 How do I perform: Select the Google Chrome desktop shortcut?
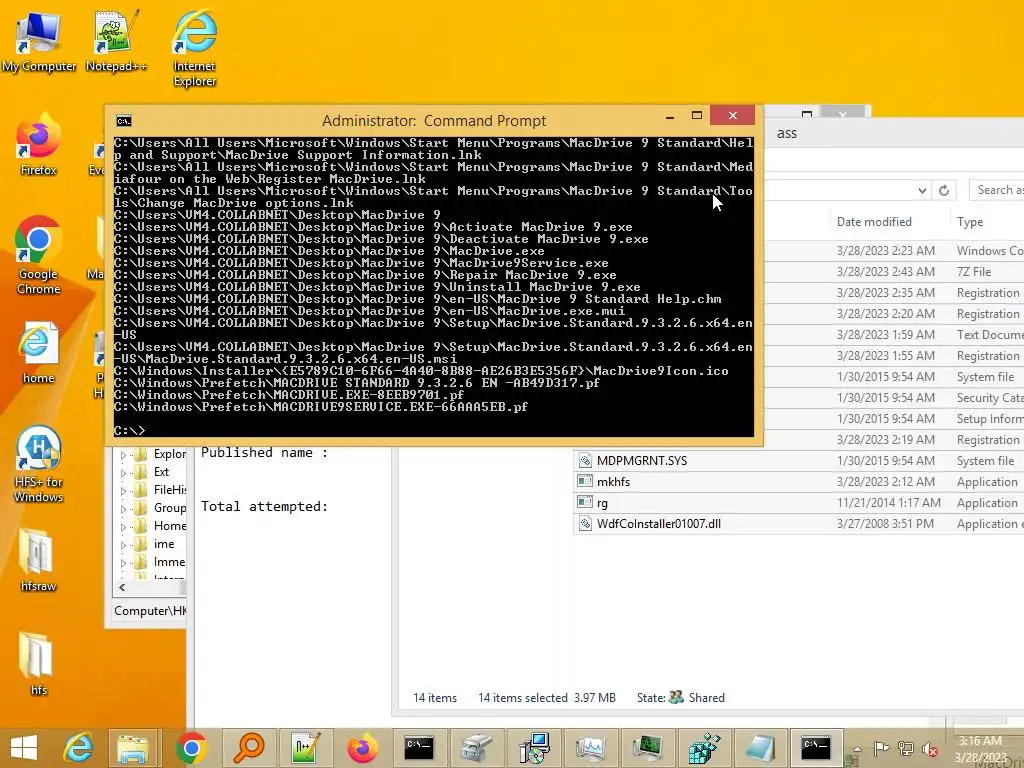(x=39, y=255)
